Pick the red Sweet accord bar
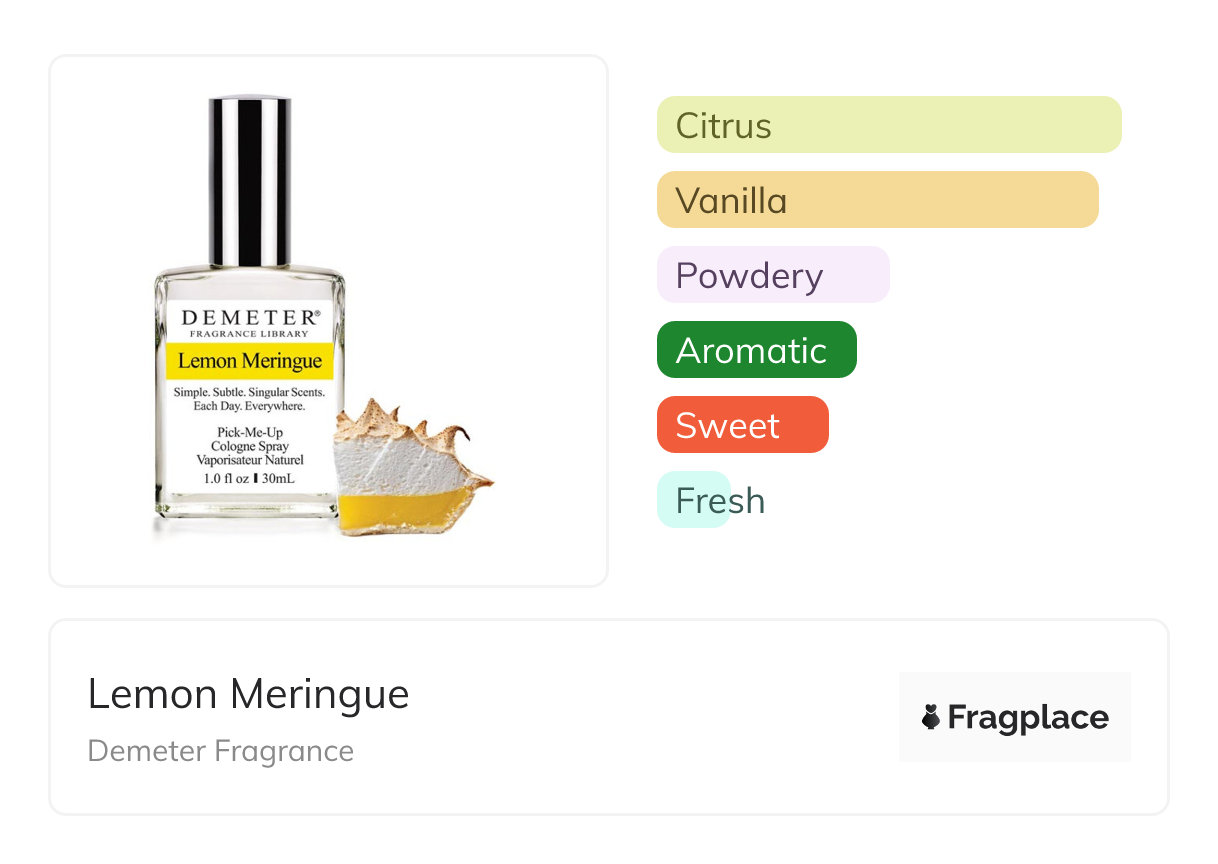 coord(743,425)
